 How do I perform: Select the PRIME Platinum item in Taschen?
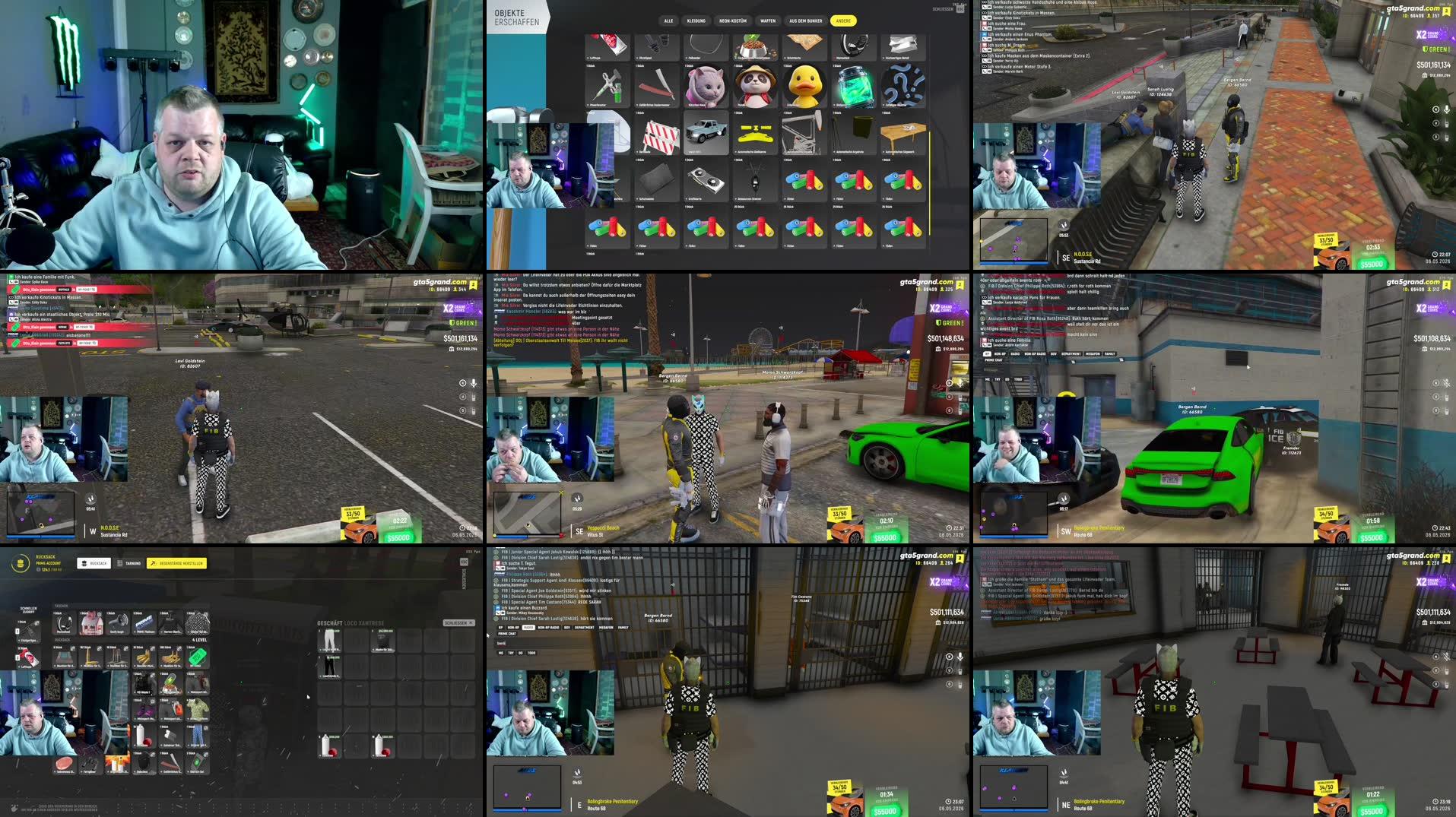click(x=144, y=623)
